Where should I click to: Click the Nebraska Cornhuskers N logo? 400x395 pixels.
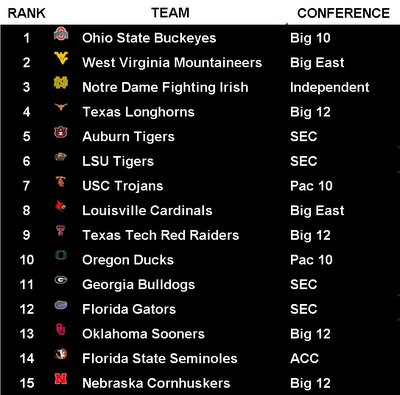61,379
